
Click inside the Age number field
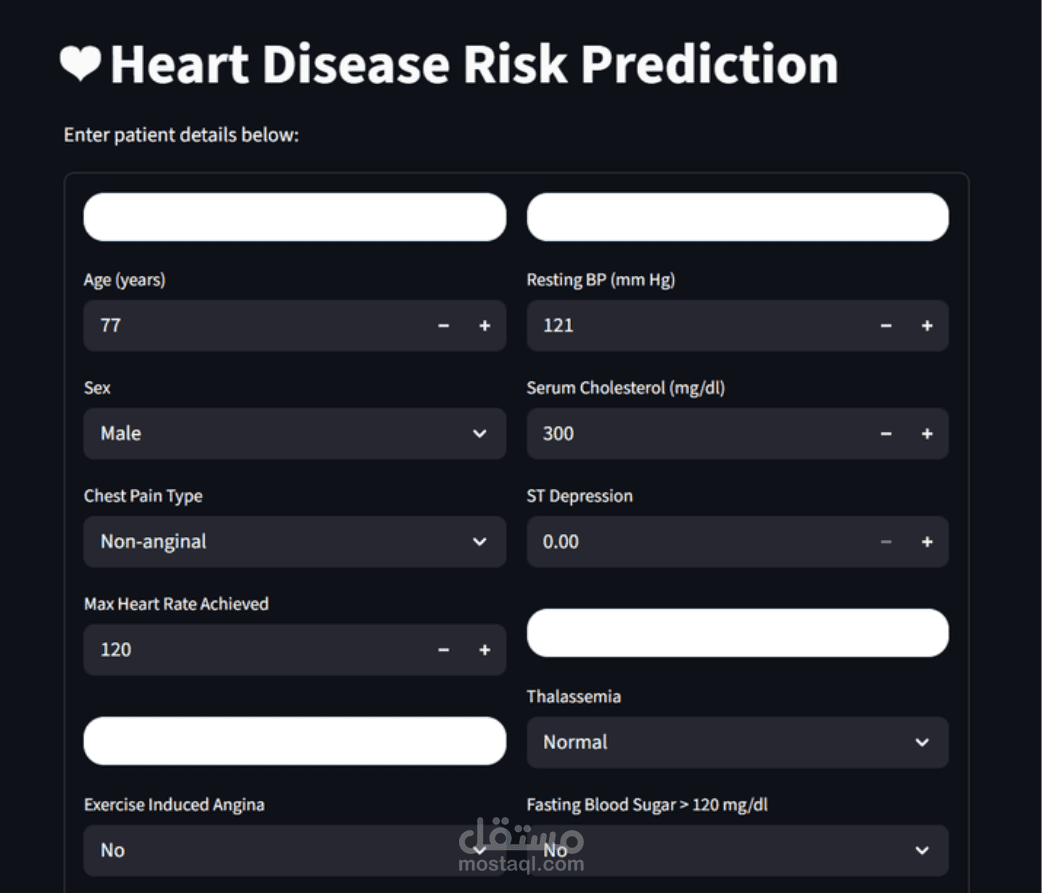pyautogui.click(x=200, y=325)
